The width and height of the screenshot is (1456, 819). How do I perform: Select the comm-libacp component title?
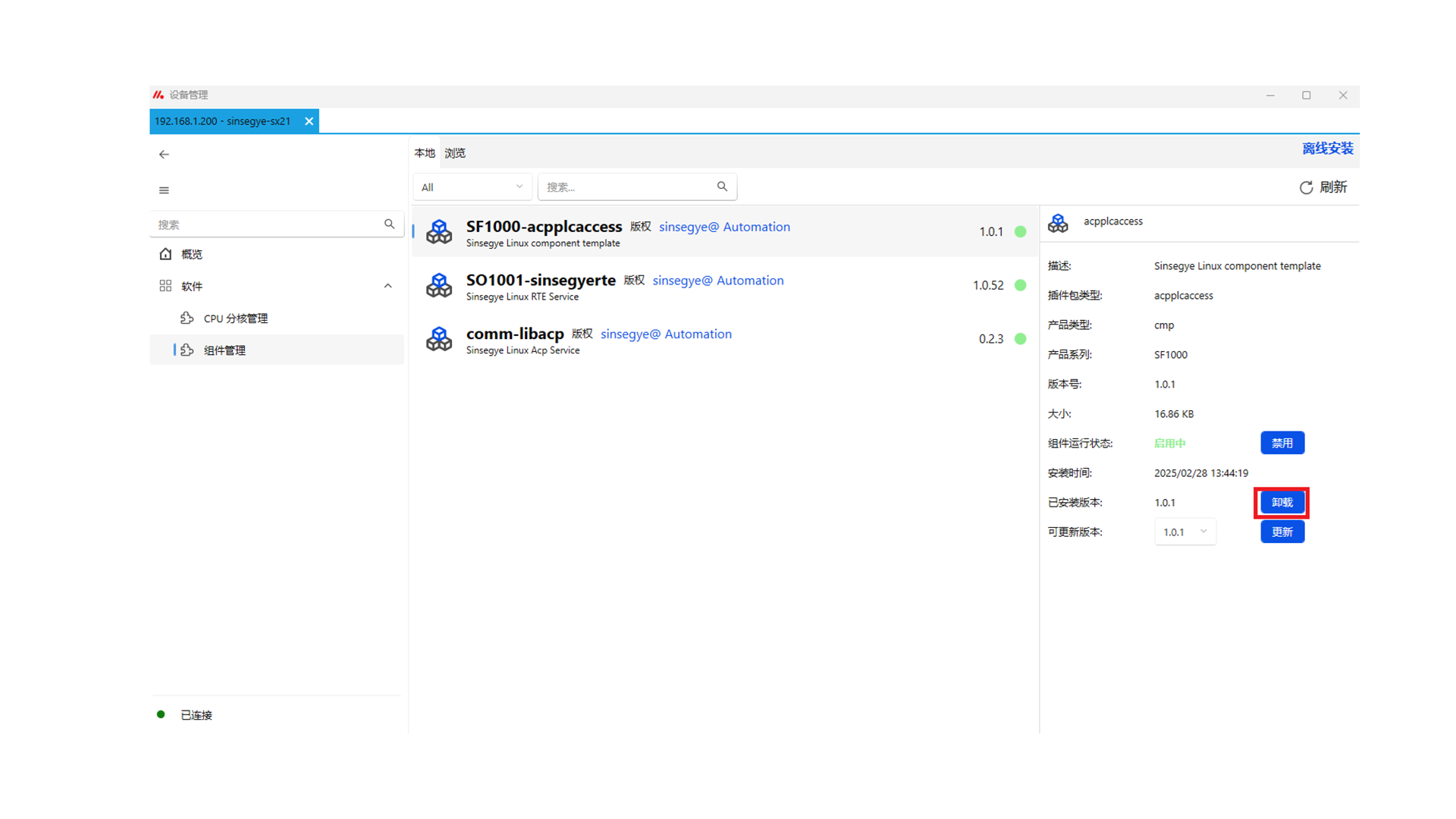pyautogui.click(x=515, y=334)
